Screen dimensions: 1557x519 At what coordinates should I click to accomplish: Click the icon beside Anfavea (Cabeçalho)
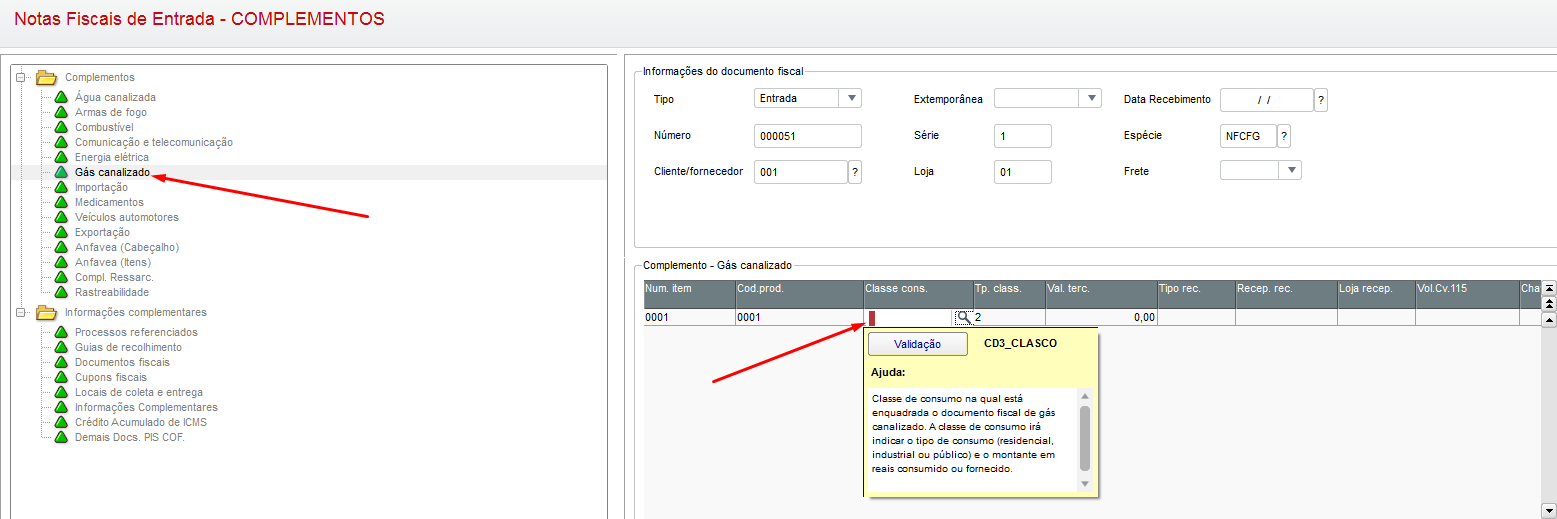(61, 247)
